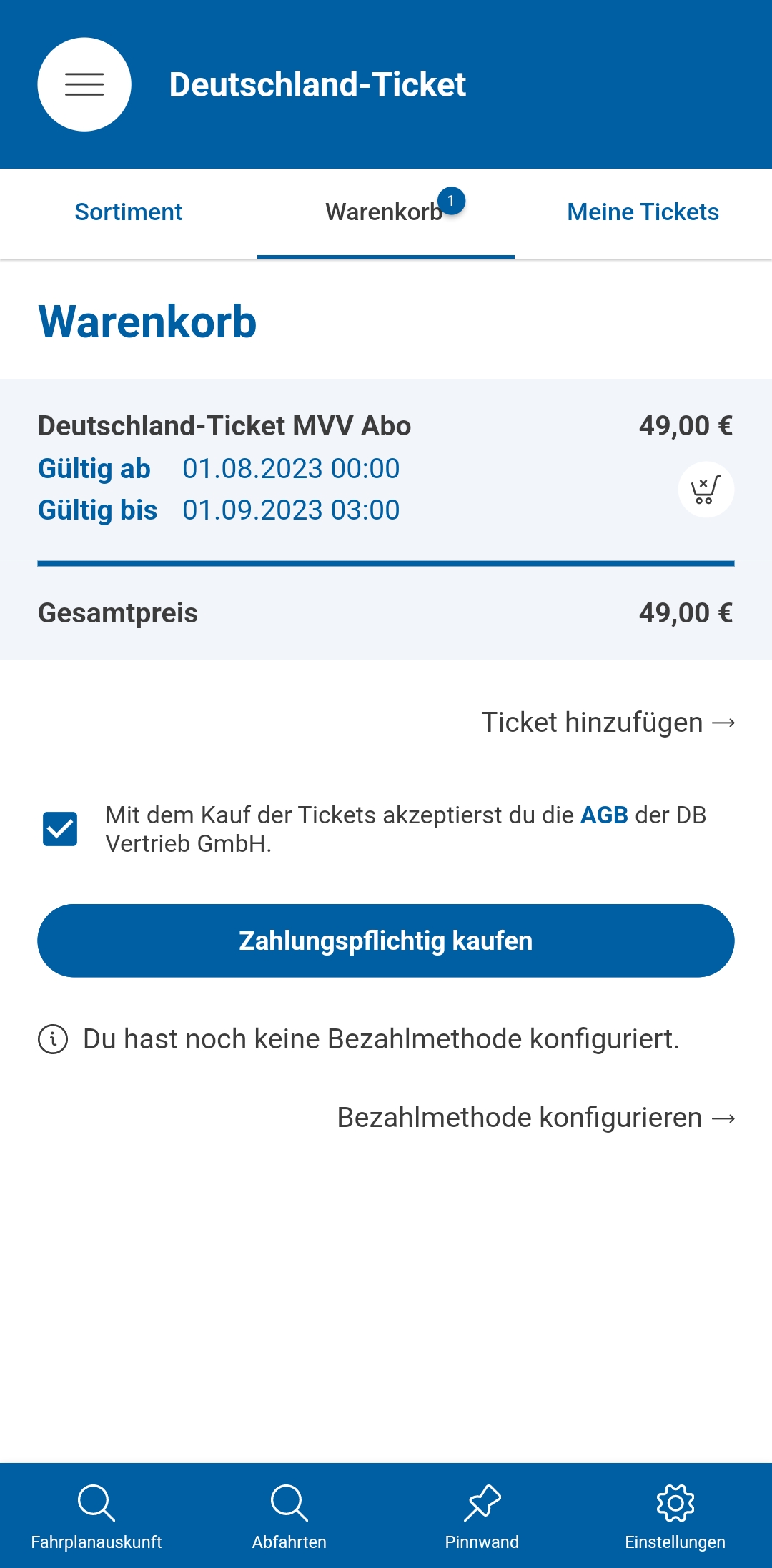Tap the Deutschland-Ticket header title
This screenshot has height=1568, width=772.
[317, 84]
